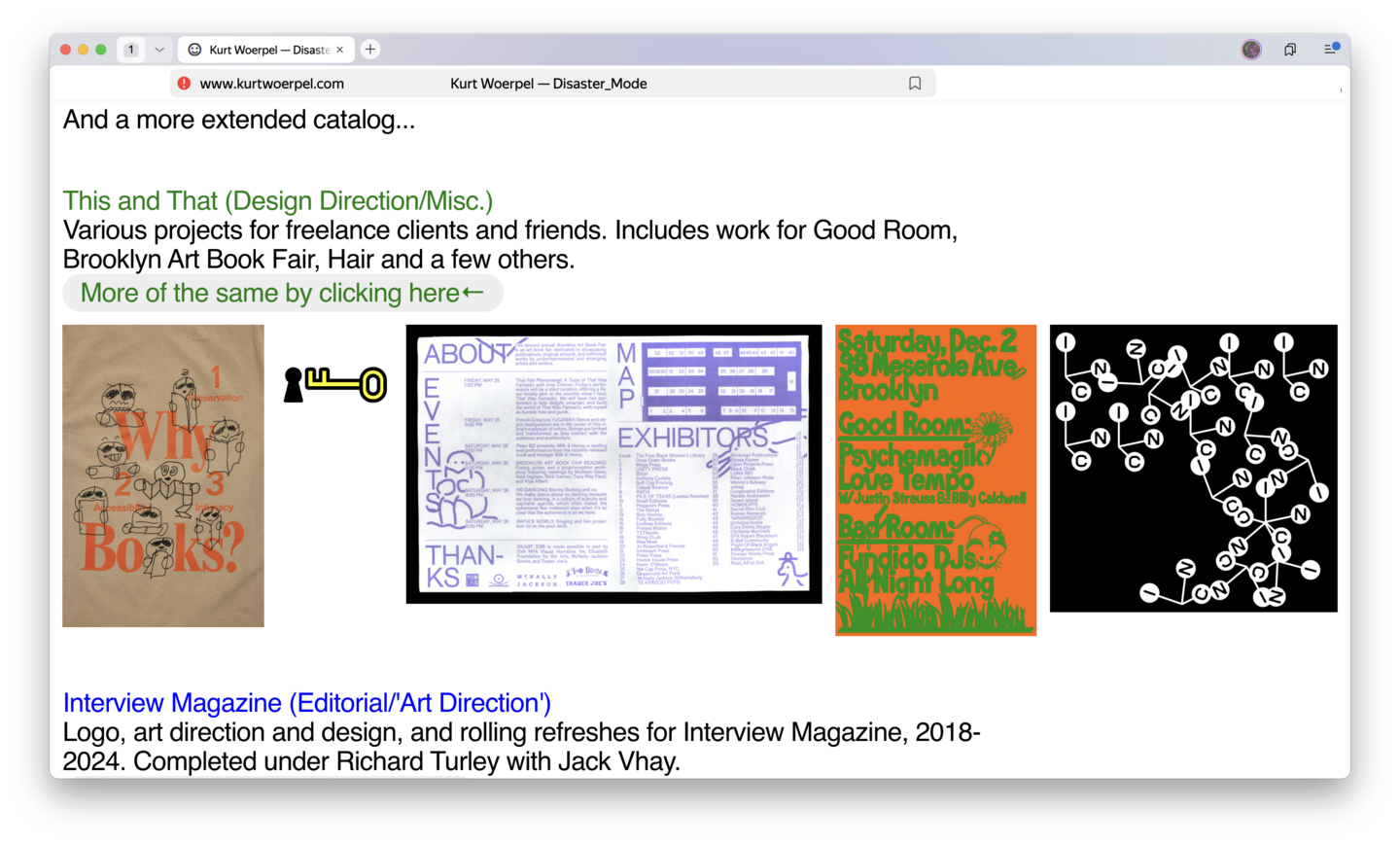
Task: Open the browser main menu icon
Action: [x=1331, y=49]
